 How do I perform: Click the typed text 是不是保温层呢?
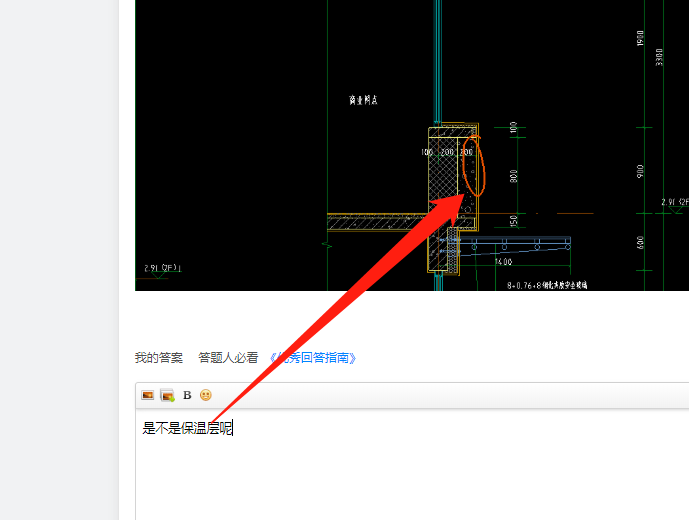coord(187,428)
